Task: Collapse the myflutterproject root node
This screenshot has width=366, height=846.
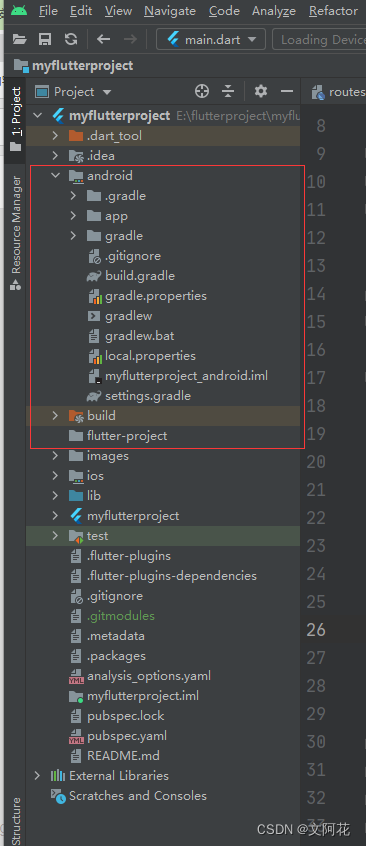Action: 38,115
